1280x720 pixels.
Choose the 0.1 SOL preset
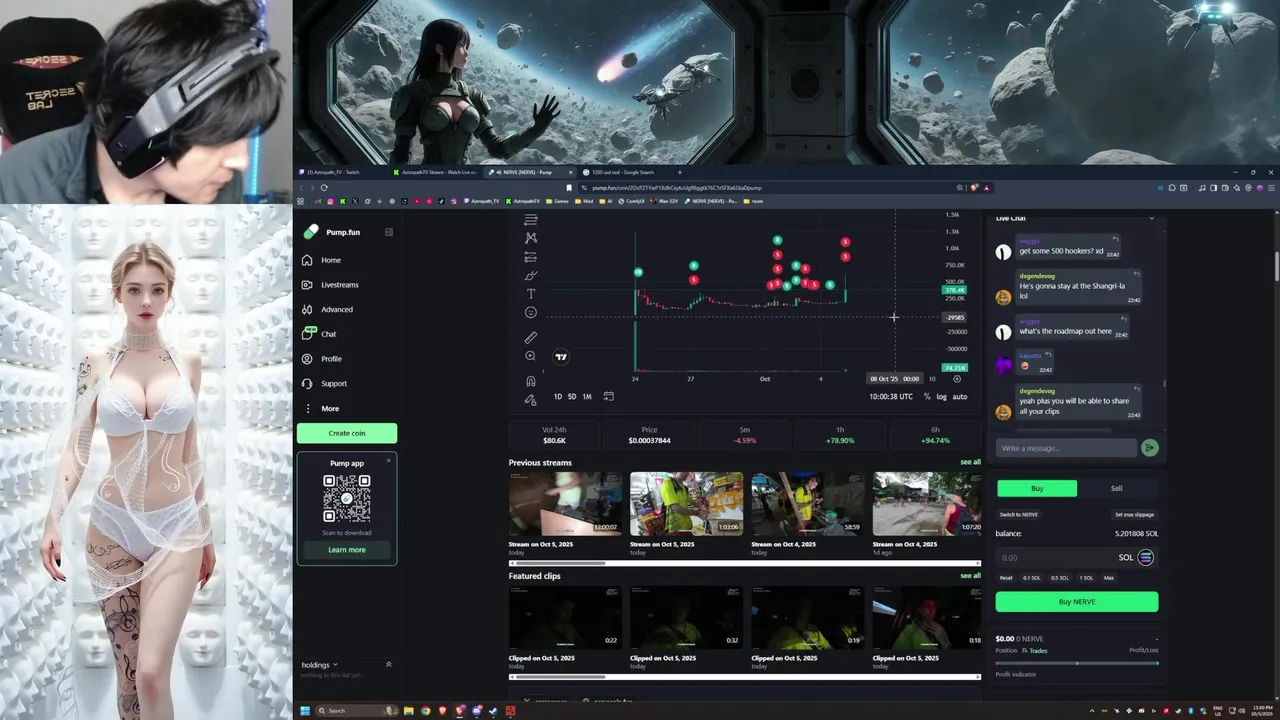[1032, 578]
